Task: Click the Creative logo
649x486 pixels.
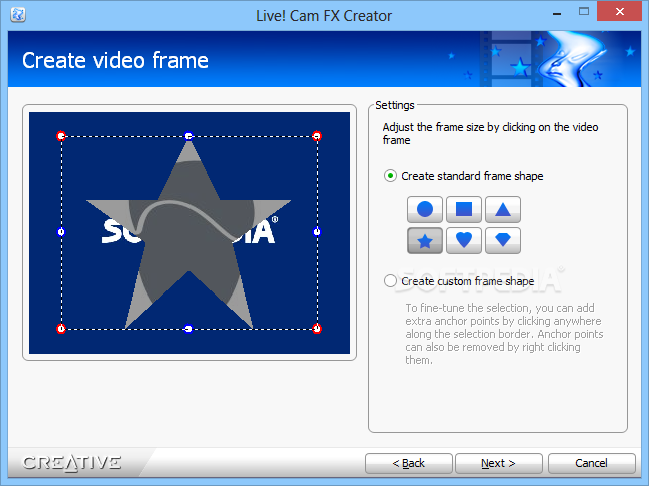Action: point(72,463)
